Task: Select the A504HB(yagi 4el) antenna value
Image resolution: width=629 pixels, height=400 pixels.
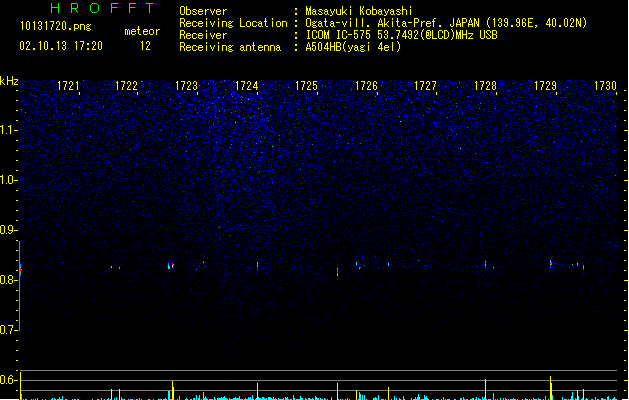Action: tap(353, 47)
